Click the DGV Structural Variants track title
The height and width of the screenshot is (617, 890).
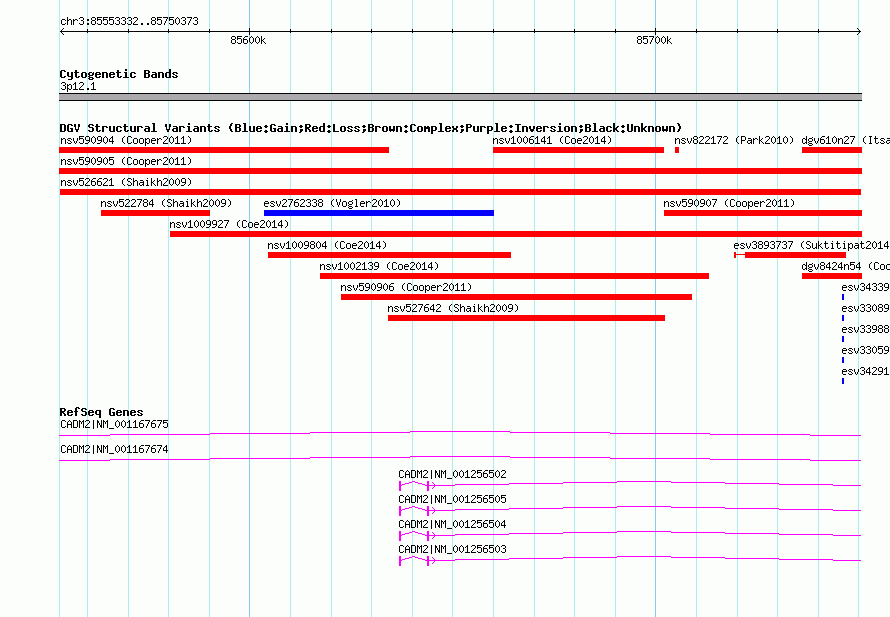tap(371, 128)
